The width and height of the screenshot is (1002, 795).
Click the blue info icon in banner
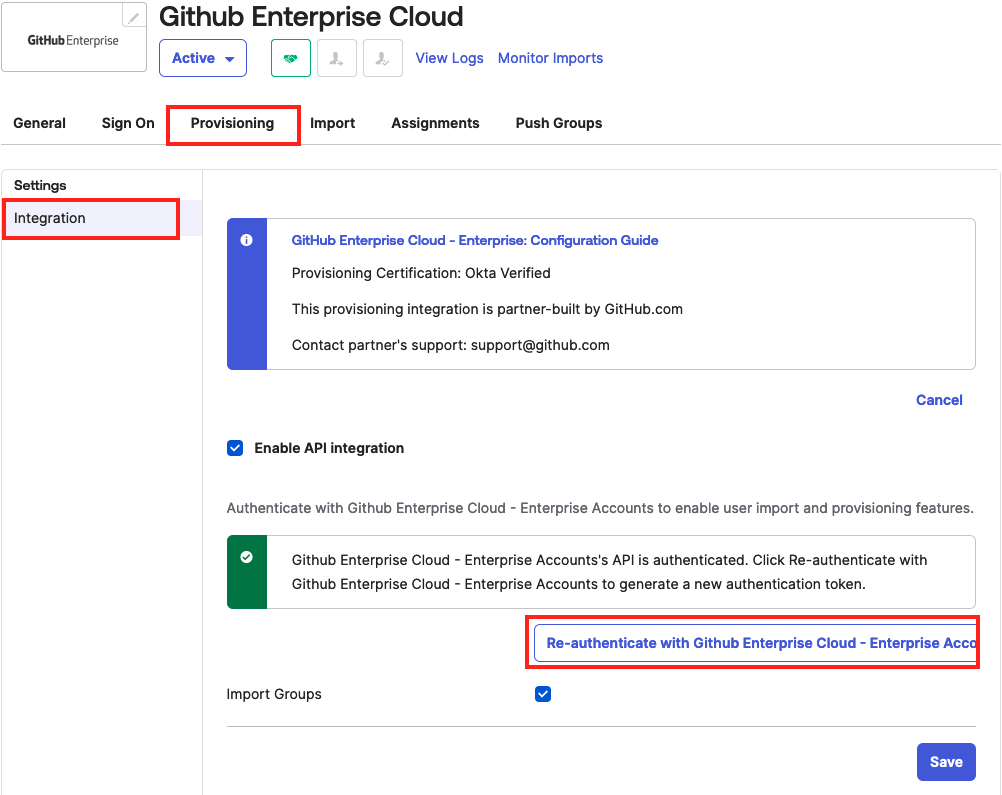click(x=247, y=241)
